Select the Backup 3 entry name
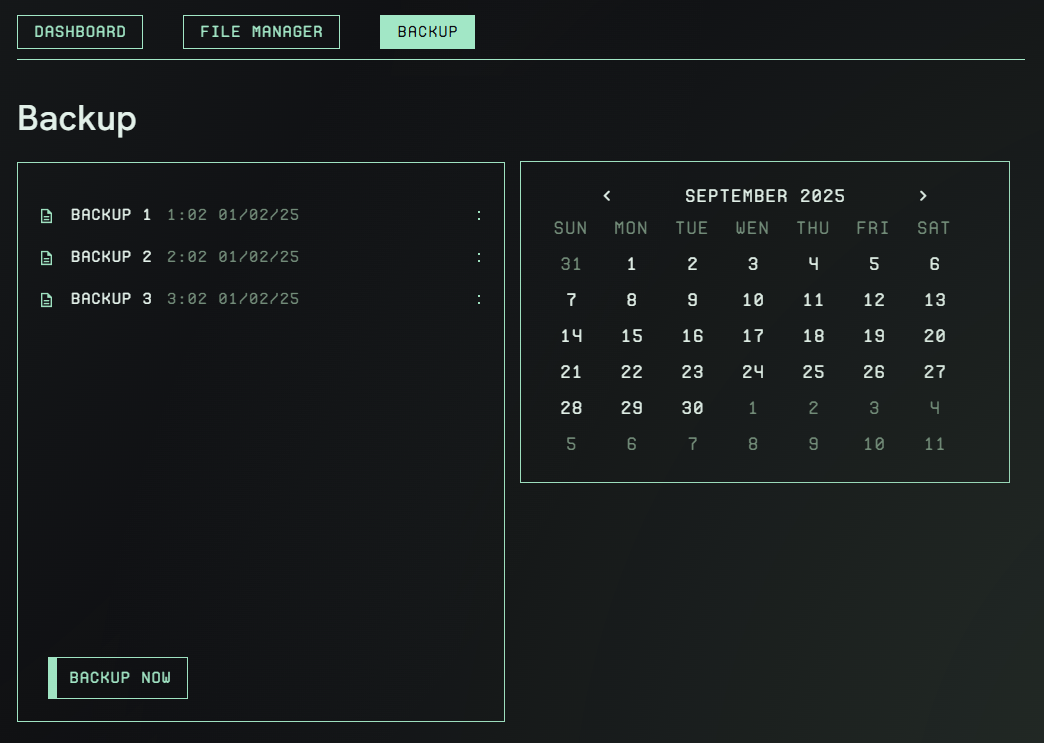This screenshot has width=1044, height=743. tap(111, 299)
